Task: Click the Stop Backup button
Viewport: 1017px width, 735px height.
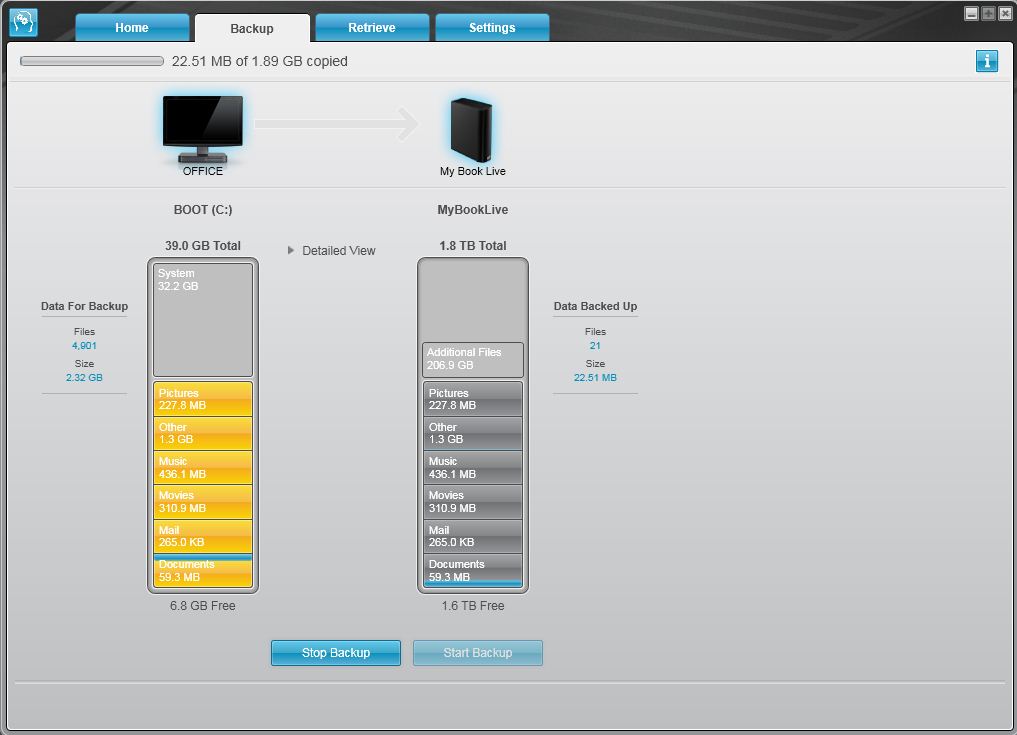Action: (x=336, y=653)
